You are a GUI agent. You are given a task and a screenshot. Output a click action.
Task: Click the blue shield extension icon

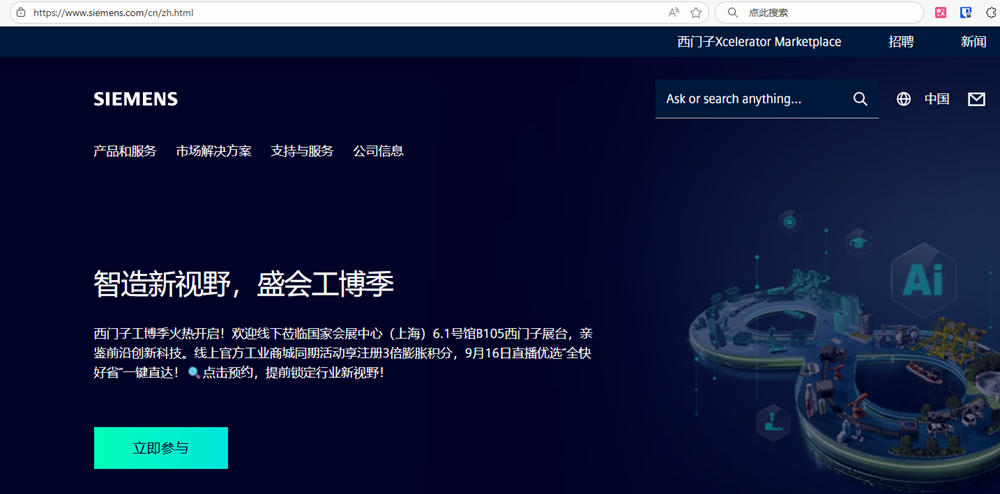[966, 13]
